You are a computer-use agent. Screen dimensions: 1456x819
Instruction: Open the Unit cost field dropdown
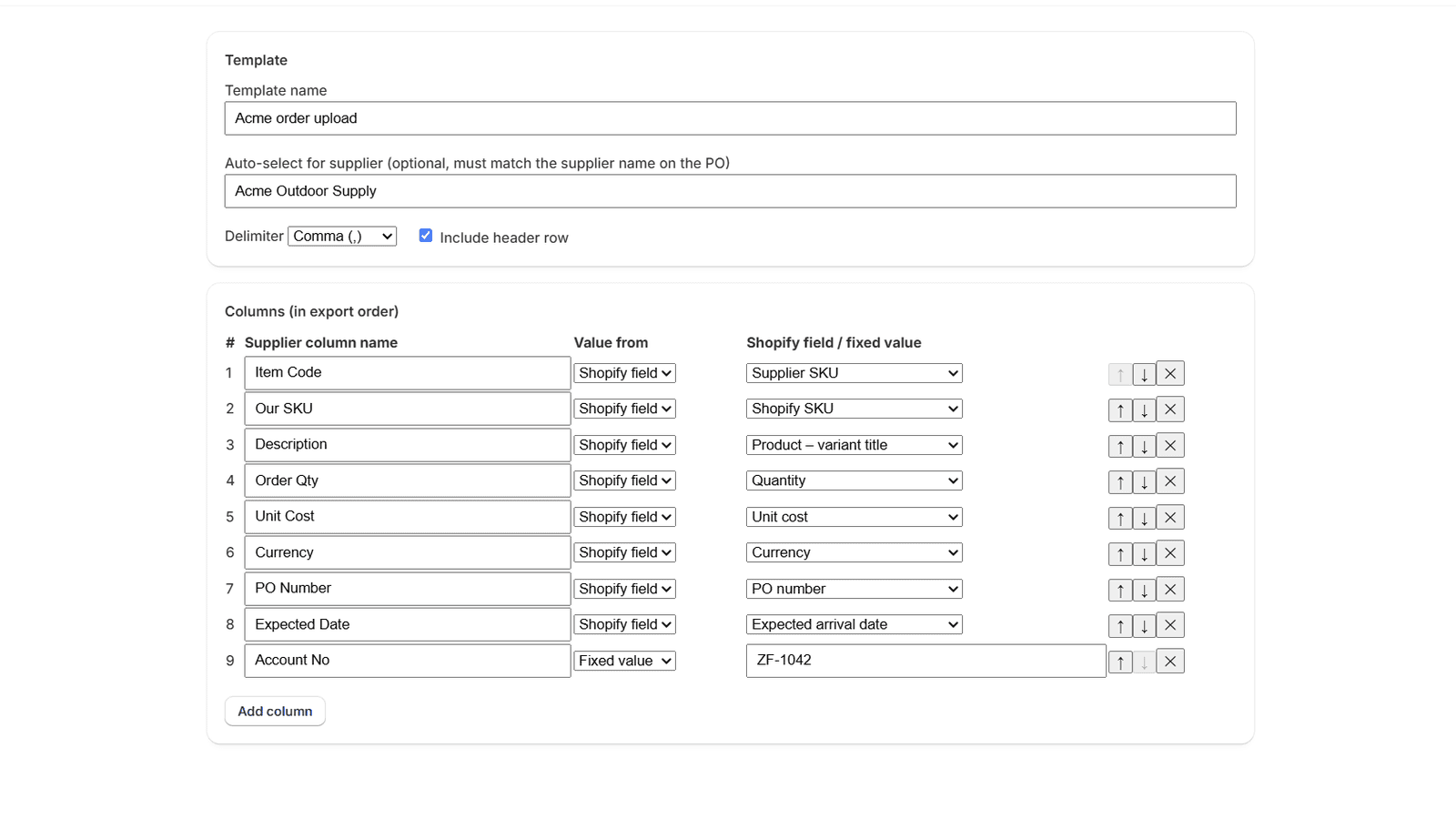click(x=854, y=517)
